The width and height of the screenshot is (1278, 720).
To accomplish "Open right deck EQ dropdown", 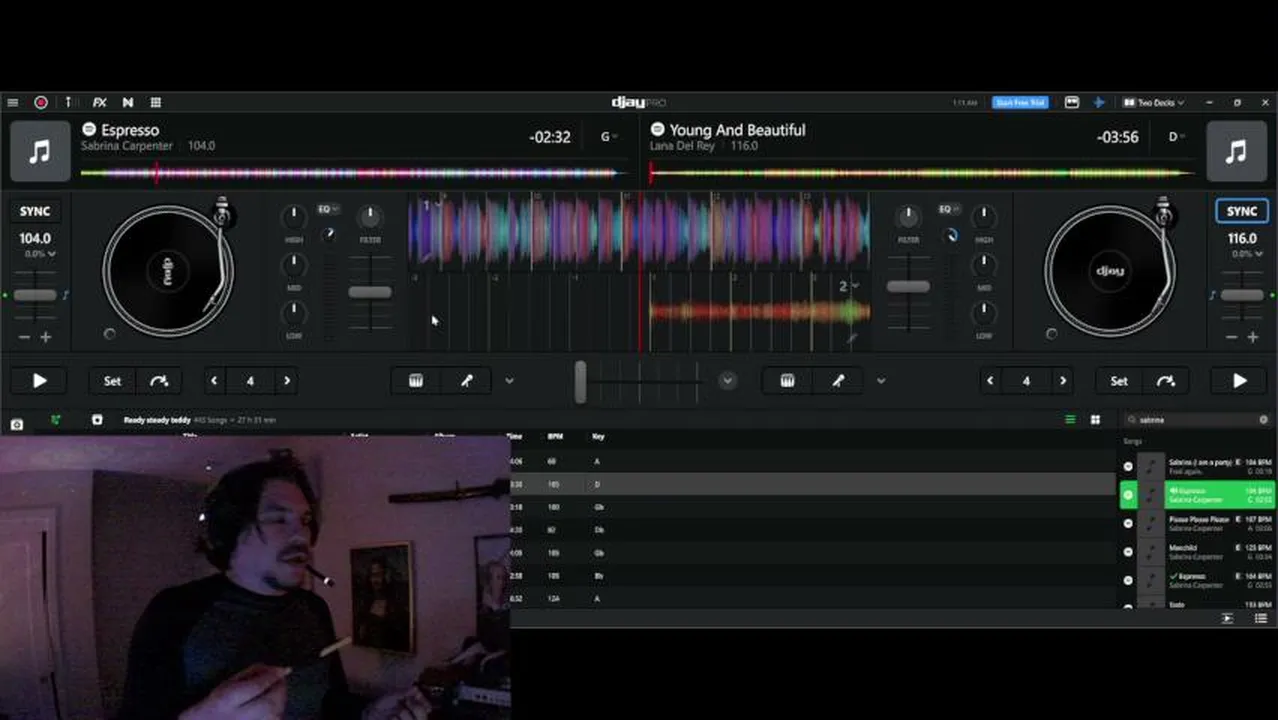I will coord(947,209).
